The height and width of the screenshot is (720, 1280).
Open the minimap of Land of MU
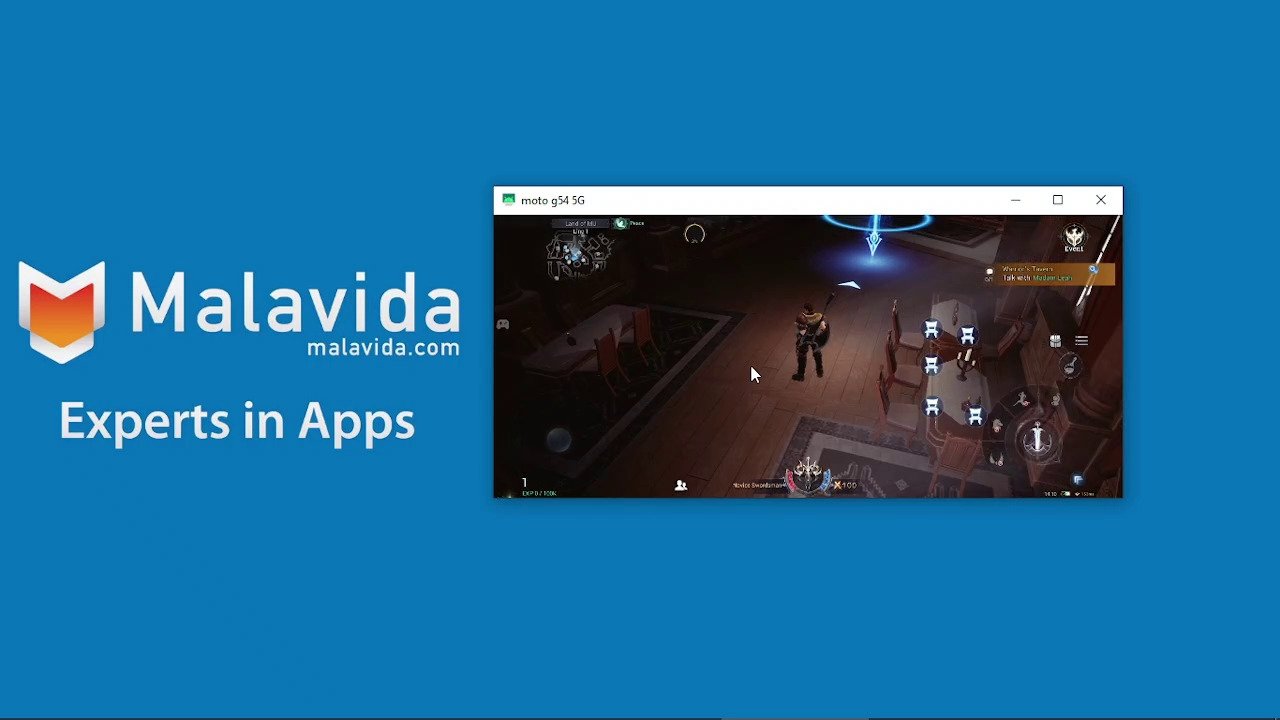coord(578,257)
